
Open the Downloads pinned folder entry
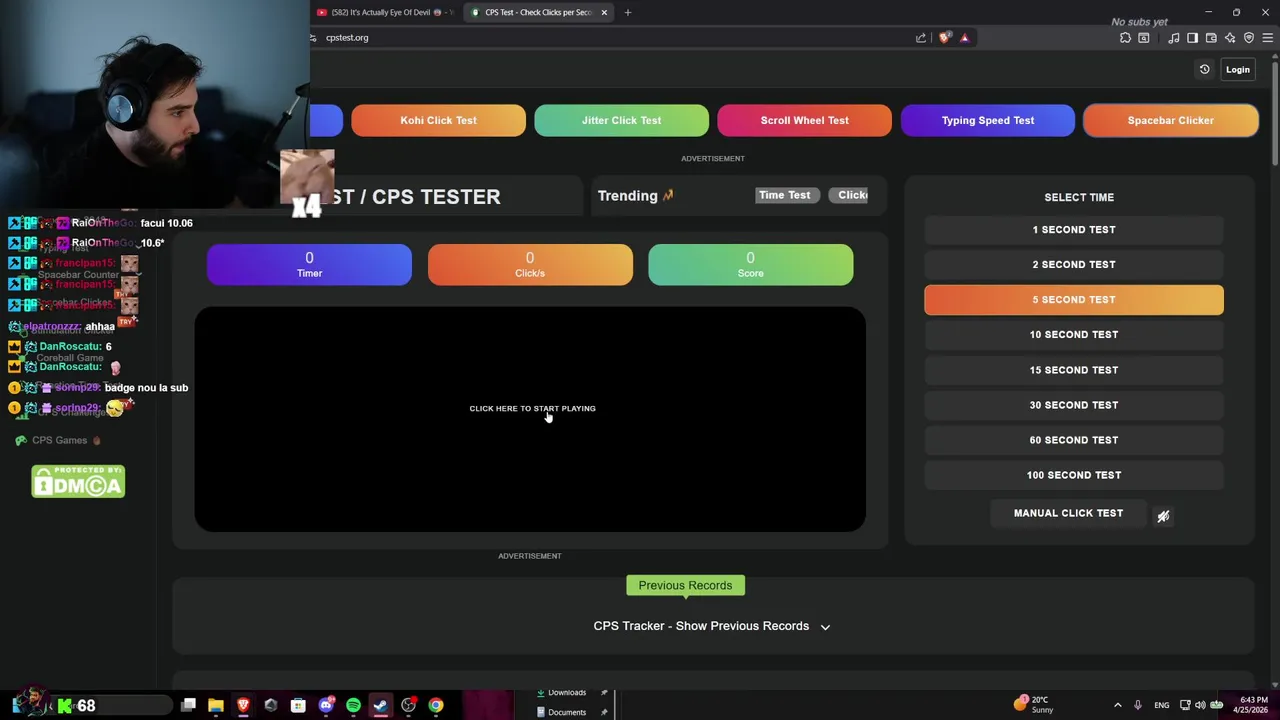(567, 693)
